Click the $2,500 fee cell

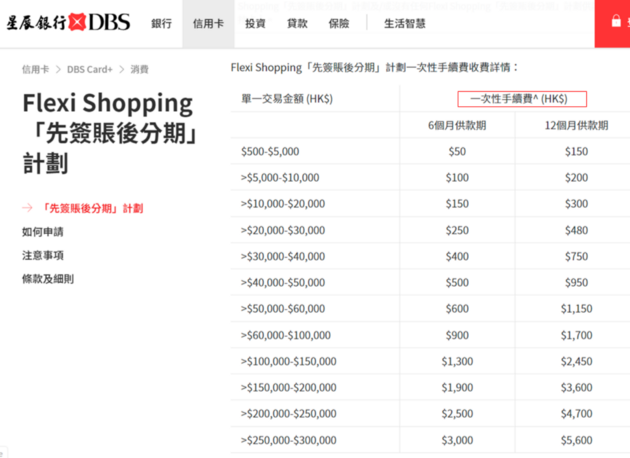point(457,413)
